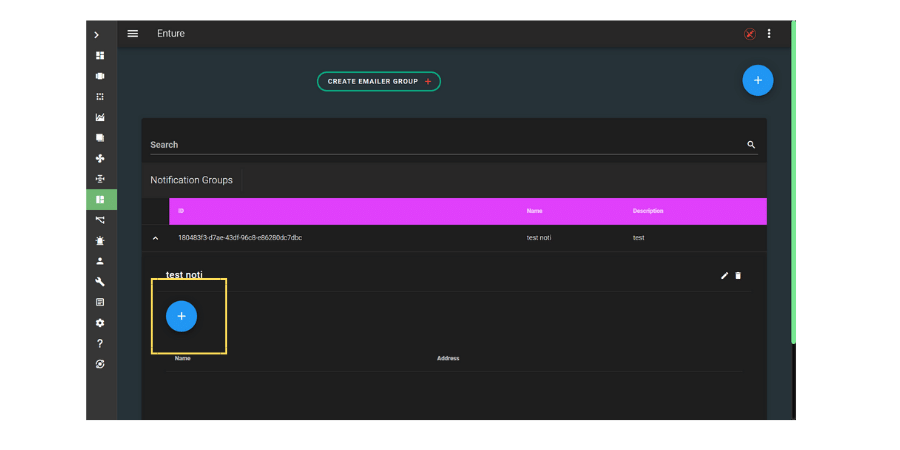Screen dimensions: 900x450
Task: Collapse the test noti row
Action: pyautogui.click(x=155, y=238)
